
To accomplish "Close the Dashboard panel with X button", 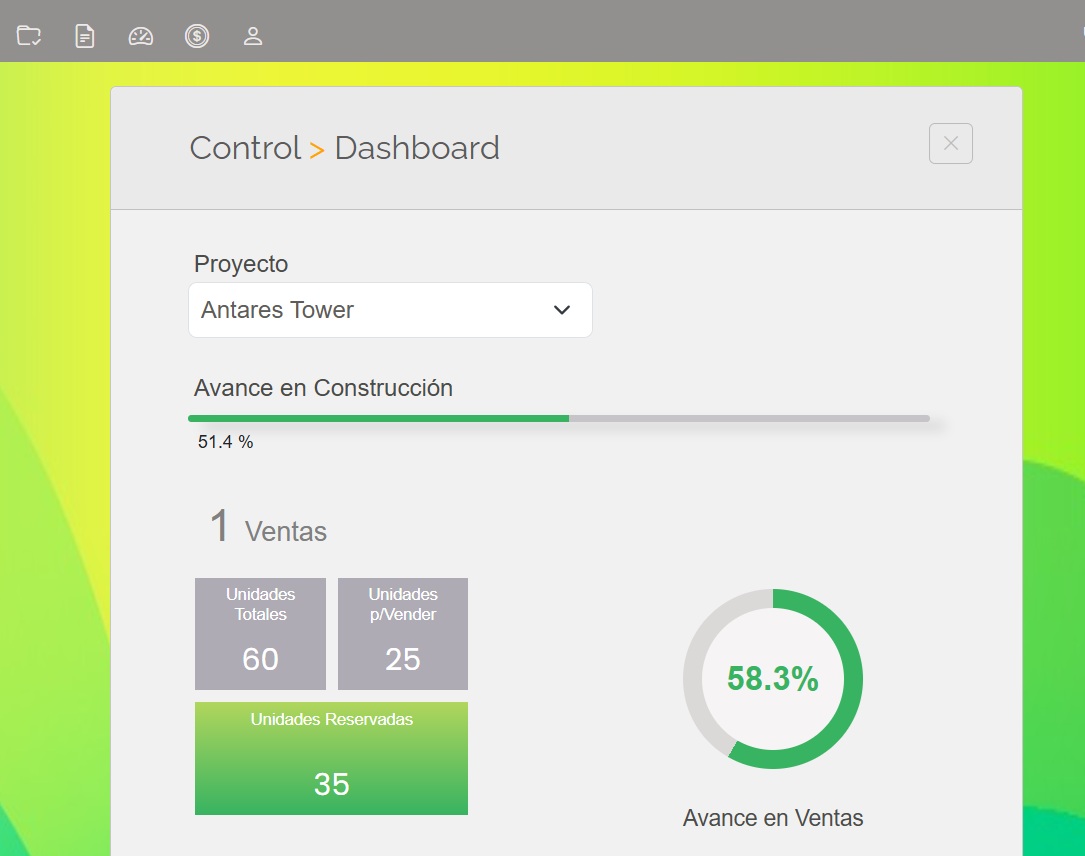I will coord(950,144).
